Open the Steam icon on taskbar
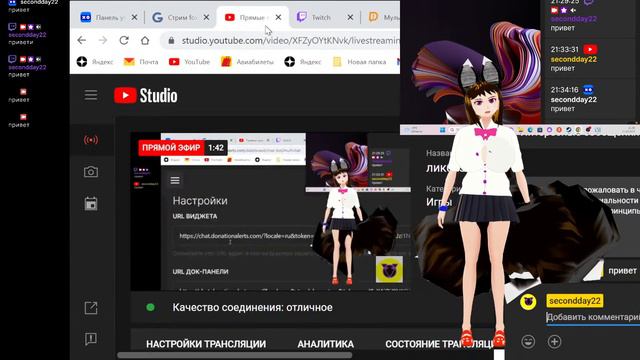This screenshot has width=640, height=360. (x=568, y=130)
